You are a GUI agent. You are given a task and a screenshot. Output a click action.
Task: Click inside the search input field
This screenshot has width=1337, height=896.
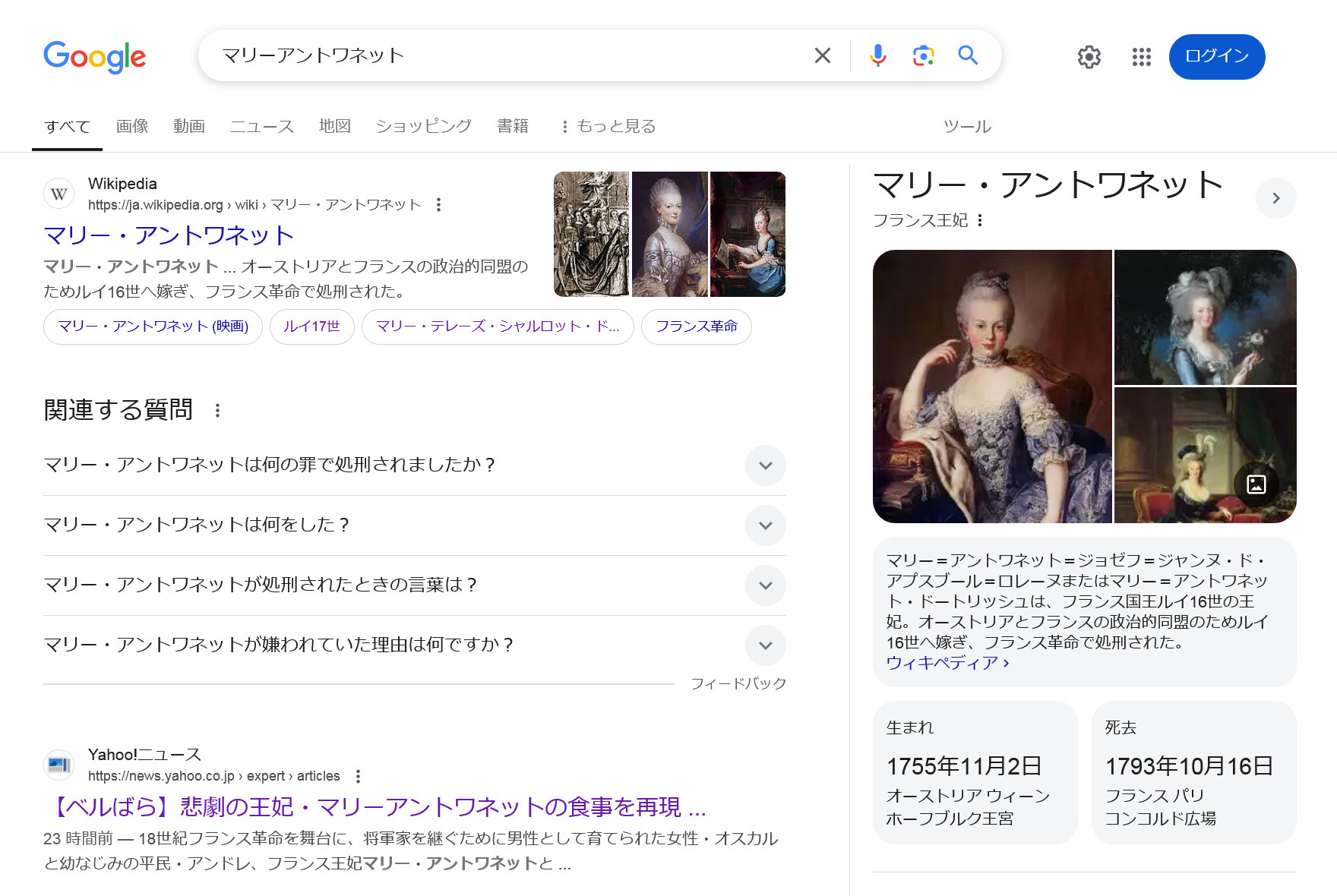pos(501,55)
